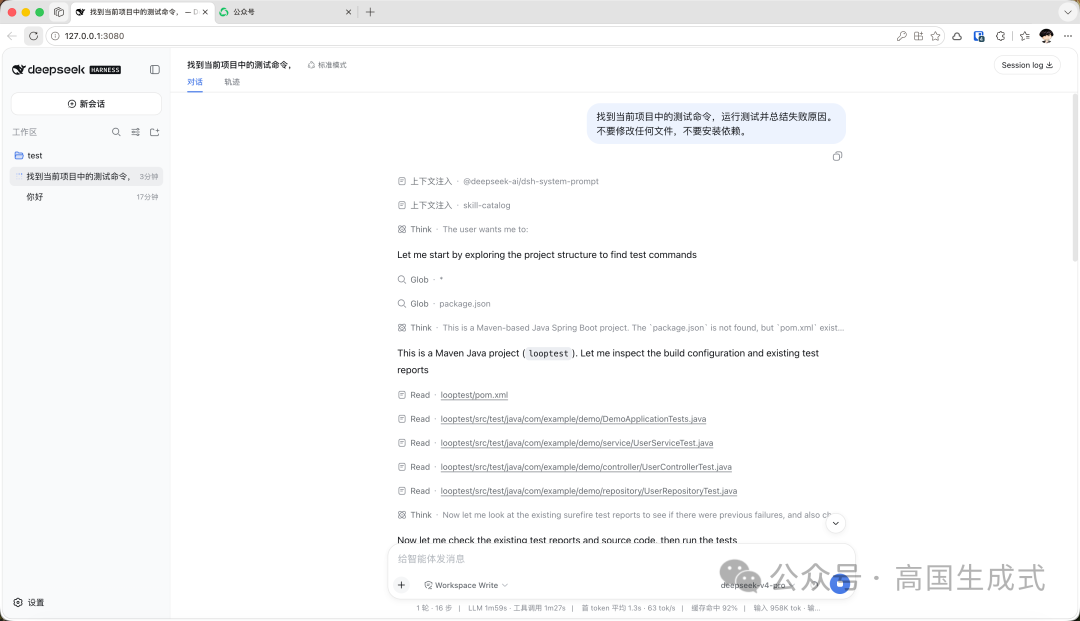
Task: Go back in browser
Action: click(12, 36)
